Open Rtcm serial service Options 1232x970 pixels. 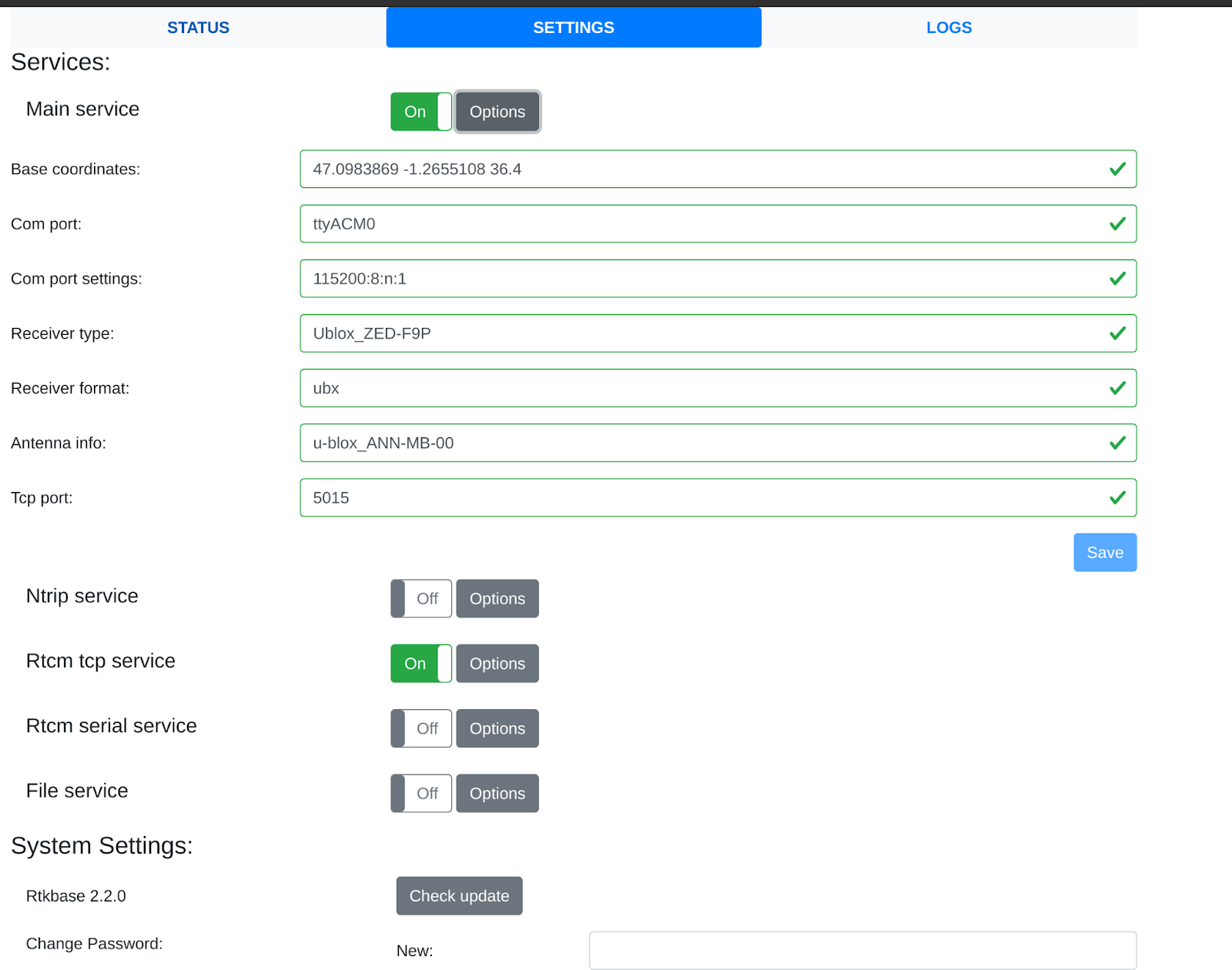(497, 728)
